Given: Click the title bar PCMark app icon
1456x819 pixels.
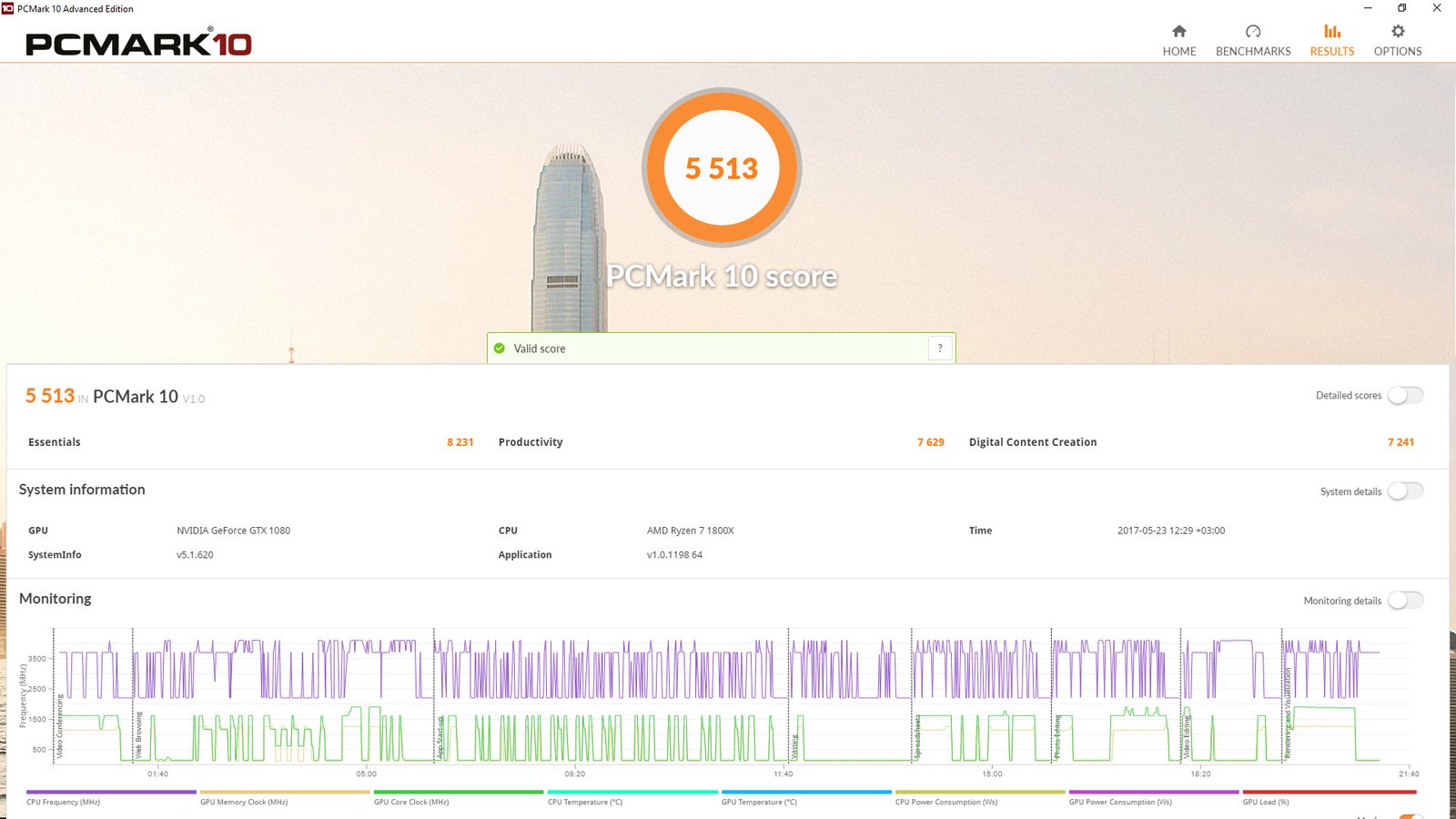Looking at the screenshot, I should coord(8,9).
